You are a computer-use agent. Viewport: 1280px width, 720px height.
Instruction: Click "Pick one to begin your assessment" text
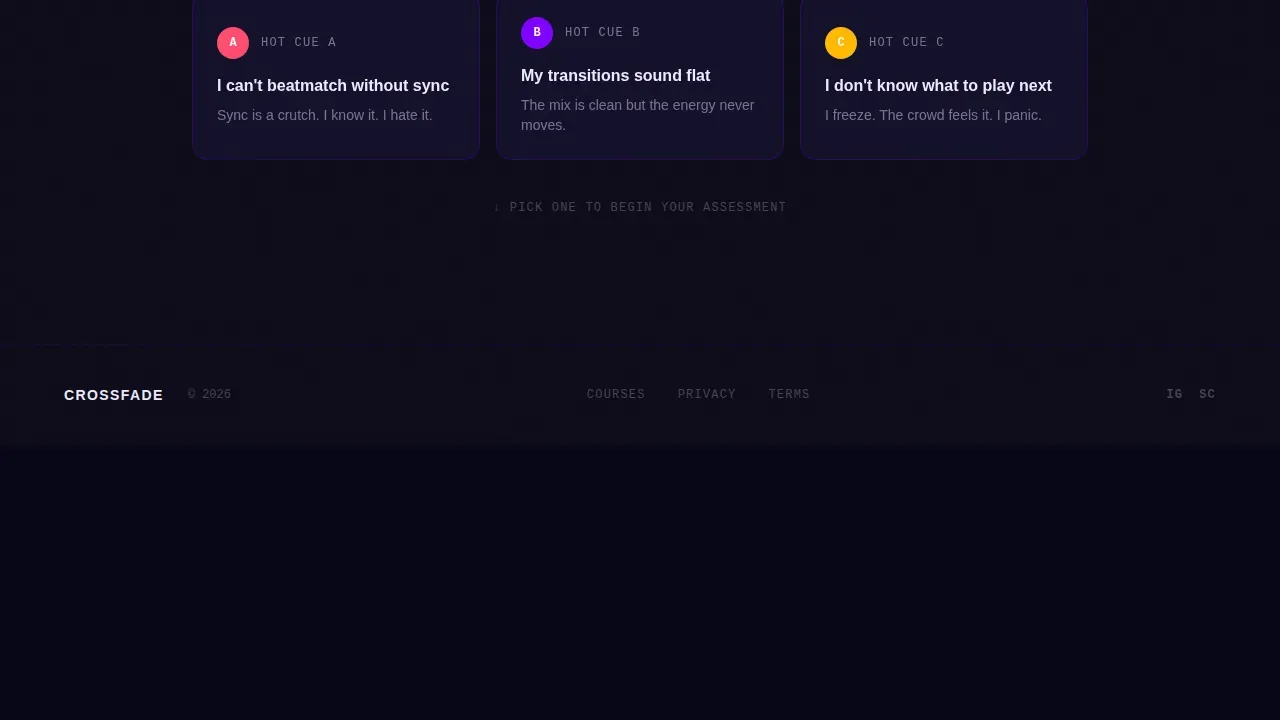click(x=640, y=208)
